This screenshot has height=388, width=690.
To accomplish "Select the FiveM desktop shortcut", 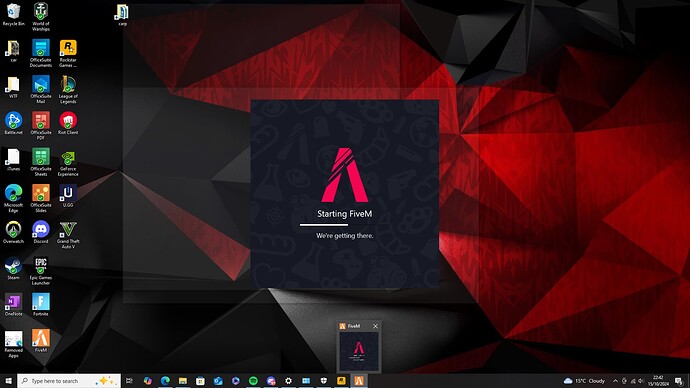I will (40, 340).
